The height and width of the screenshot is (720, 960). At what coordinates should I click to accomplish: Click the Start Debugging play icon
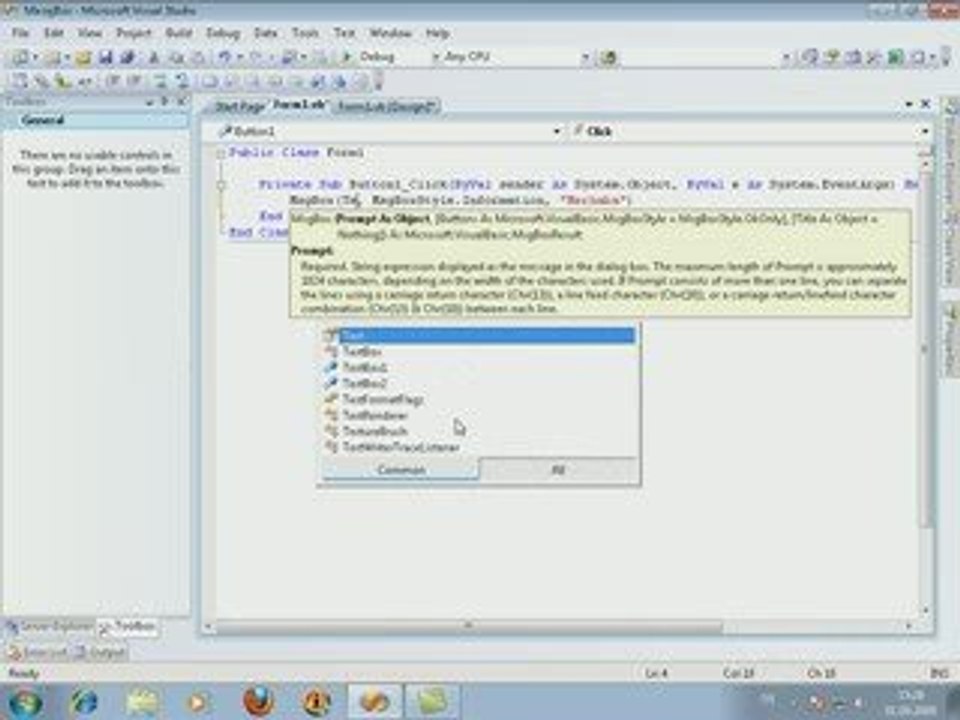coord(347,57)
